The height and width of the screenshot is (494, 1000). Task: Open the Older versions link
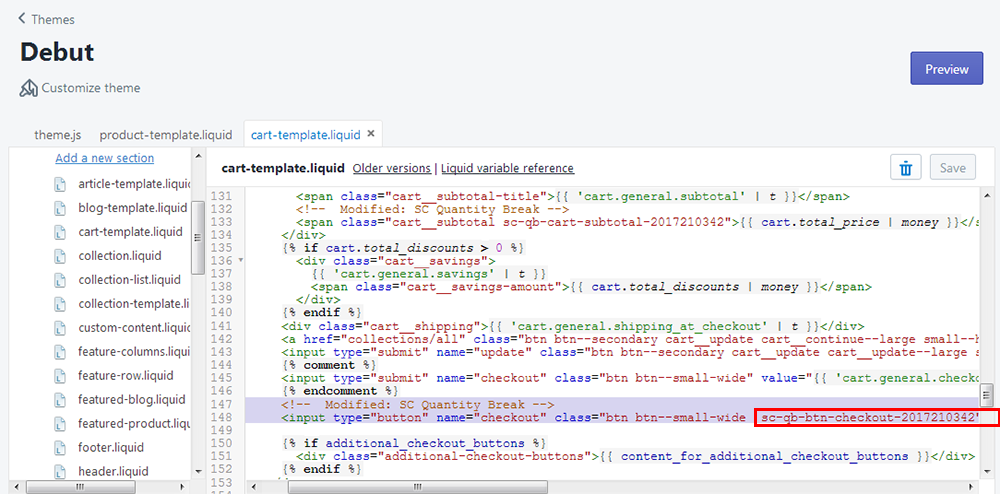click(x=391, y=168)
